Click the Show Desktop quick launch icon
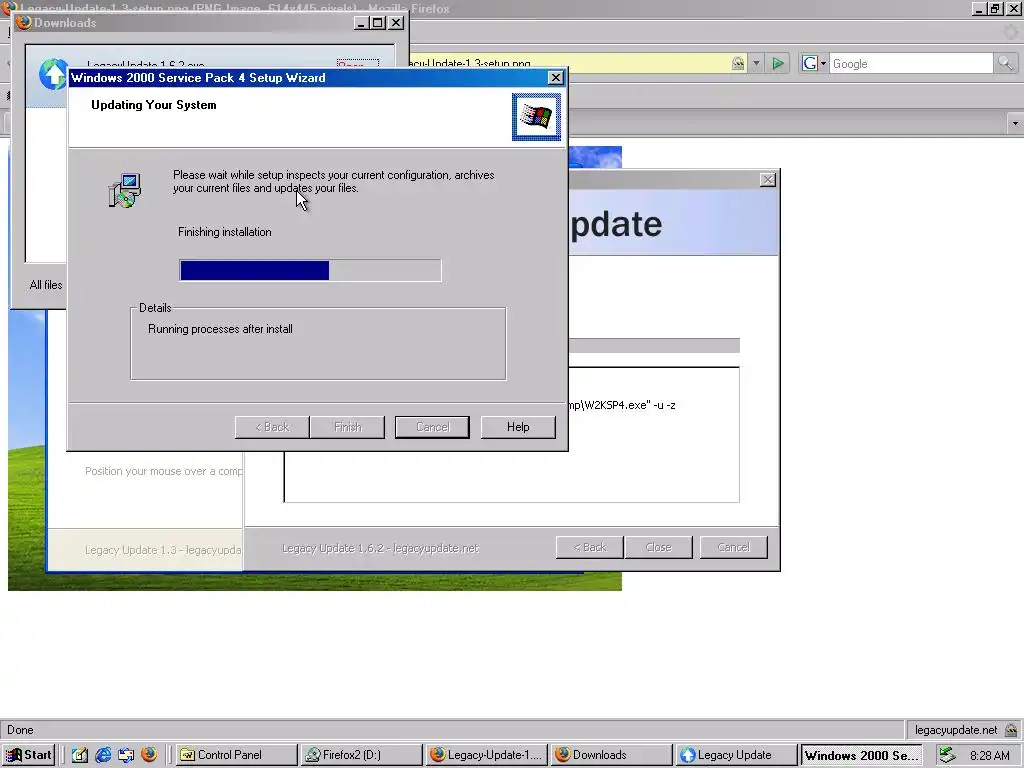Screen dimensions: 1024x768 (x=80, y=755)
